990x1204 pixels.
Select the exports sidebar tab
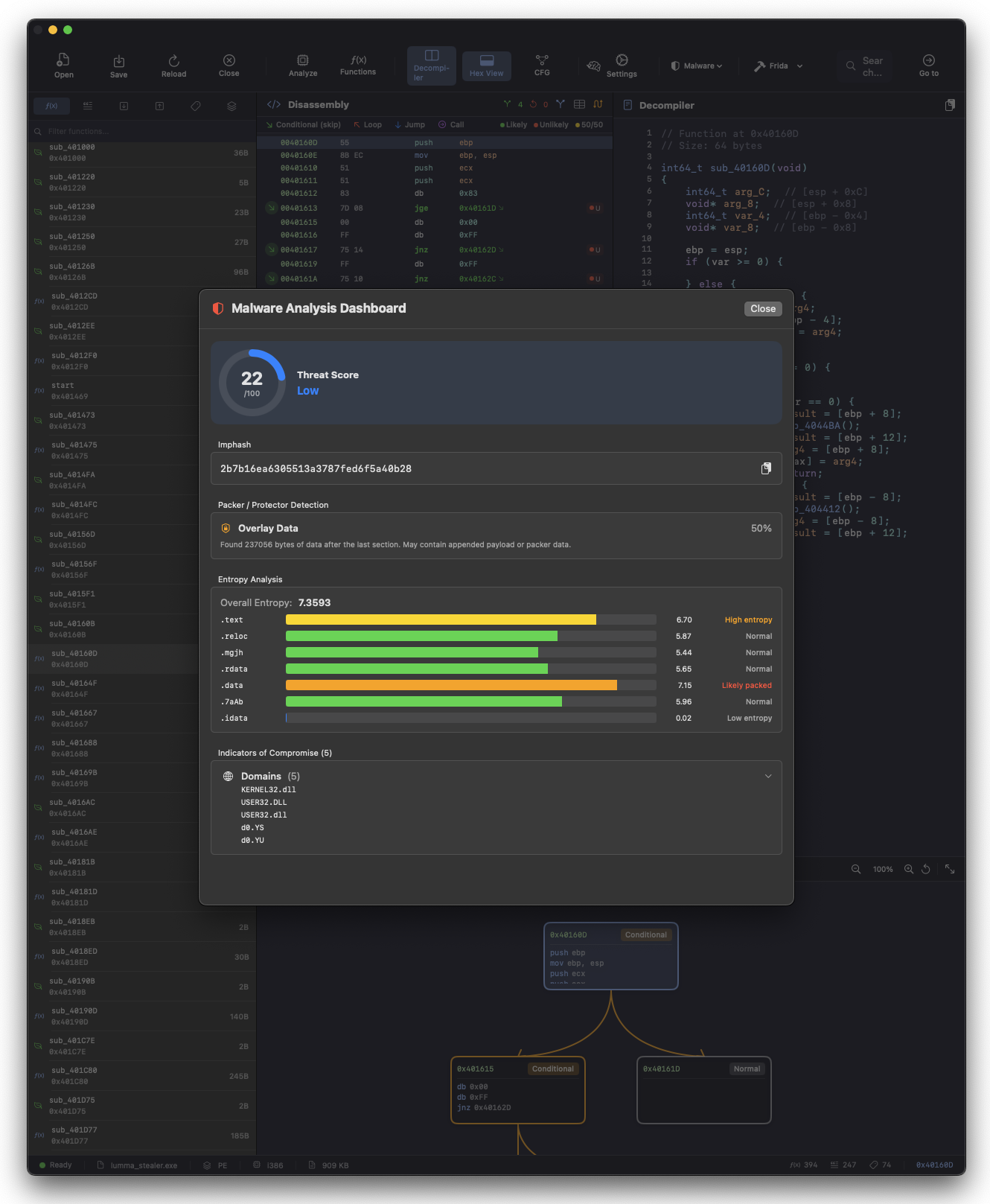pos(159,106)
